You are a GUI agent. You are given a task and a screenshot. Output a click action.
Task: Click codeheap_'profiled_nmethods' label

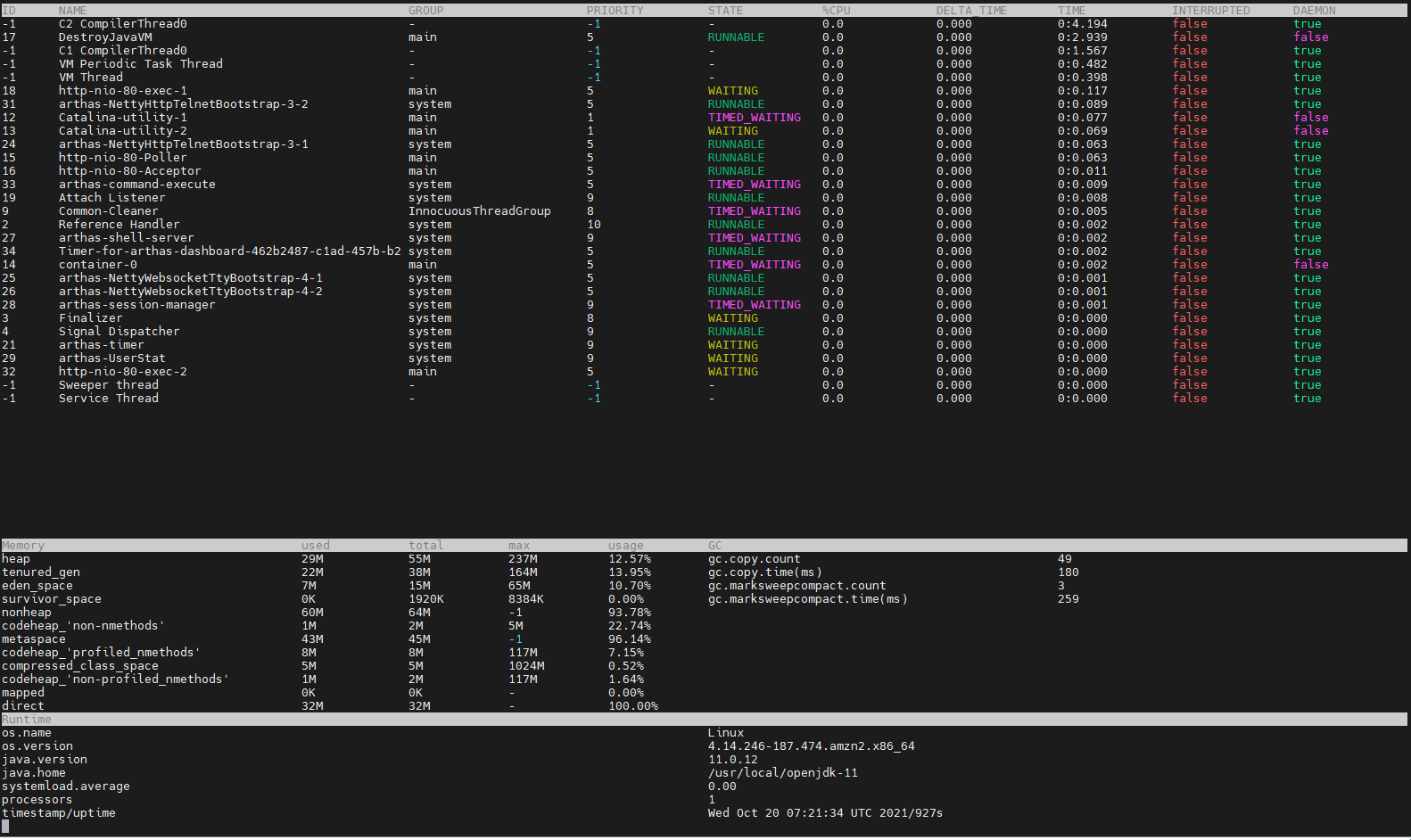102,653
